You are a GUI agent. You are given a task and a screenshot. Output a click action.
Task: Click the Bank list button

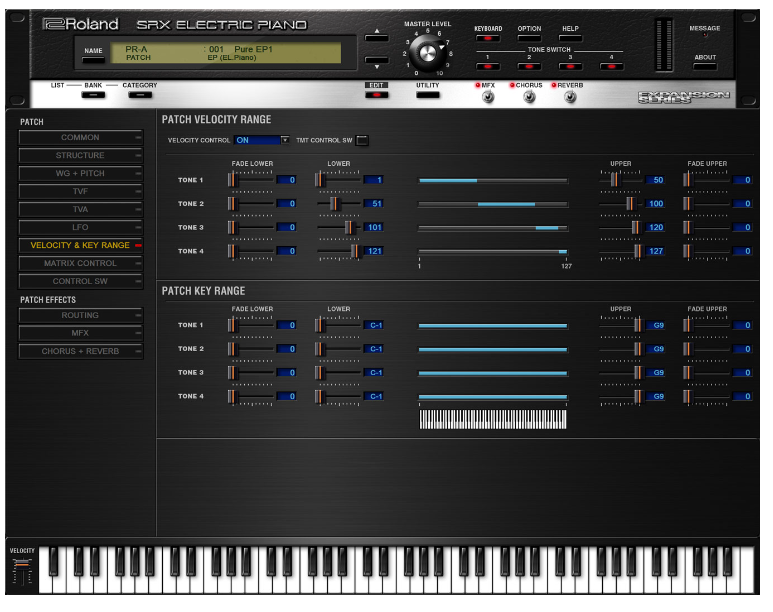(x=93, y=95)
